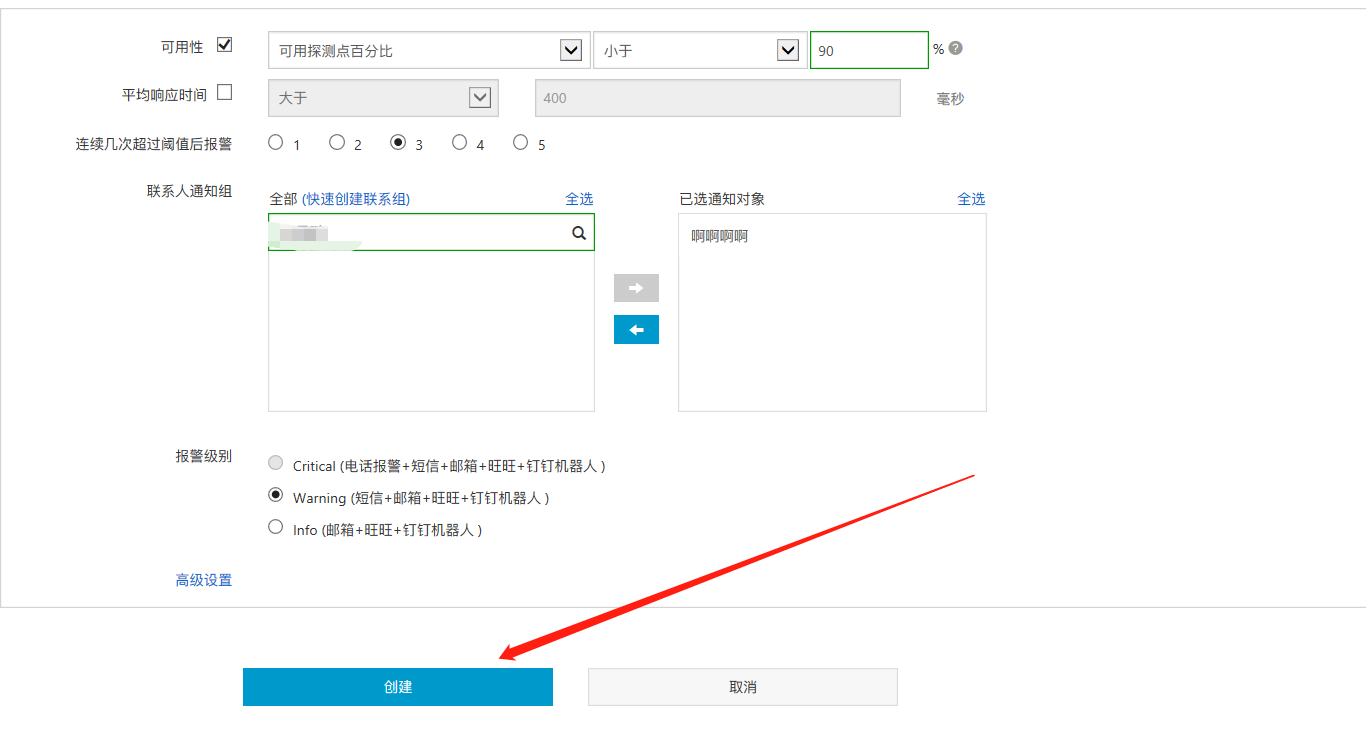Viewport: 1366px width, 731px height.
Task: Click the search magnifier in contact box
Action: pyautogui.click(x=579, y=232)
